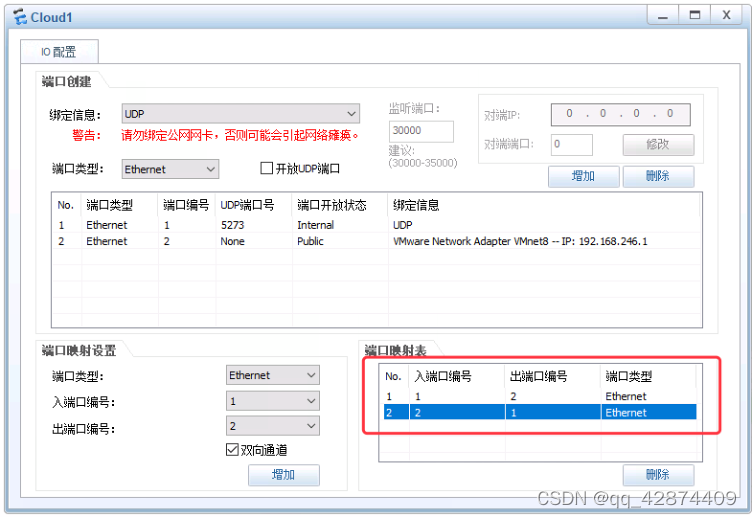Image resolution: width=752 pixels, height=518 pixels.
Task: Click the 出端口编号 header in mapping table
Action: (553, 377)
